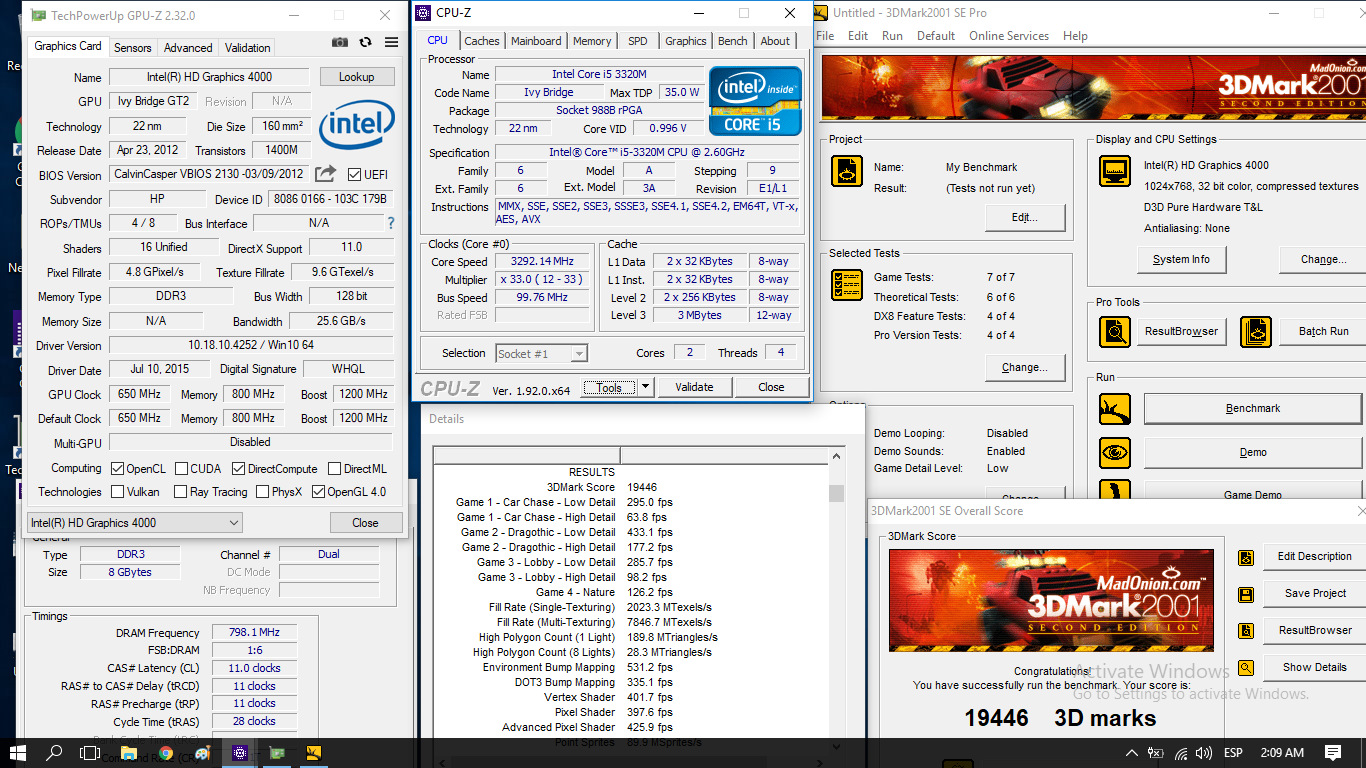
Task: Show hidden system tray icons
Action: (x=1131, y=753)
